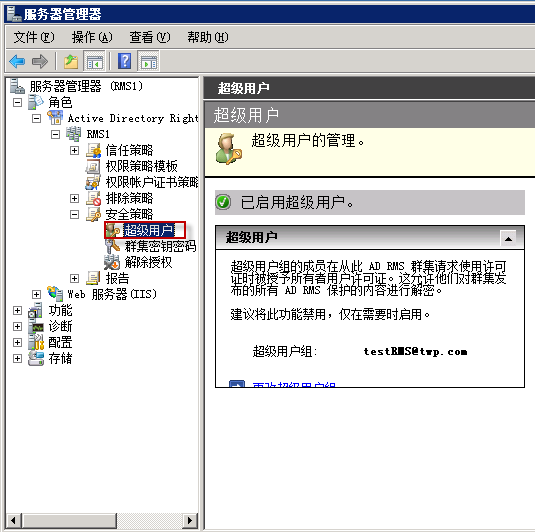Screen dimensions: 535x532
Task: Expand the 功能 node
Action: (x=17, y=311)
